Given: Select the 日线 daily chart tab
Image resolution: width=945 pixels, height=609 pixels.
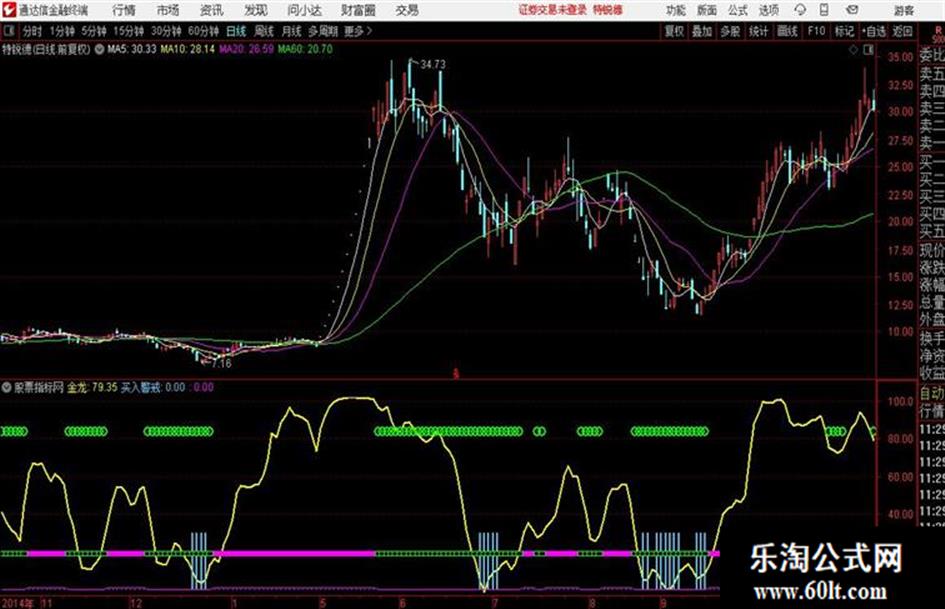Looking at the screenshot, I should coord(236,31).
